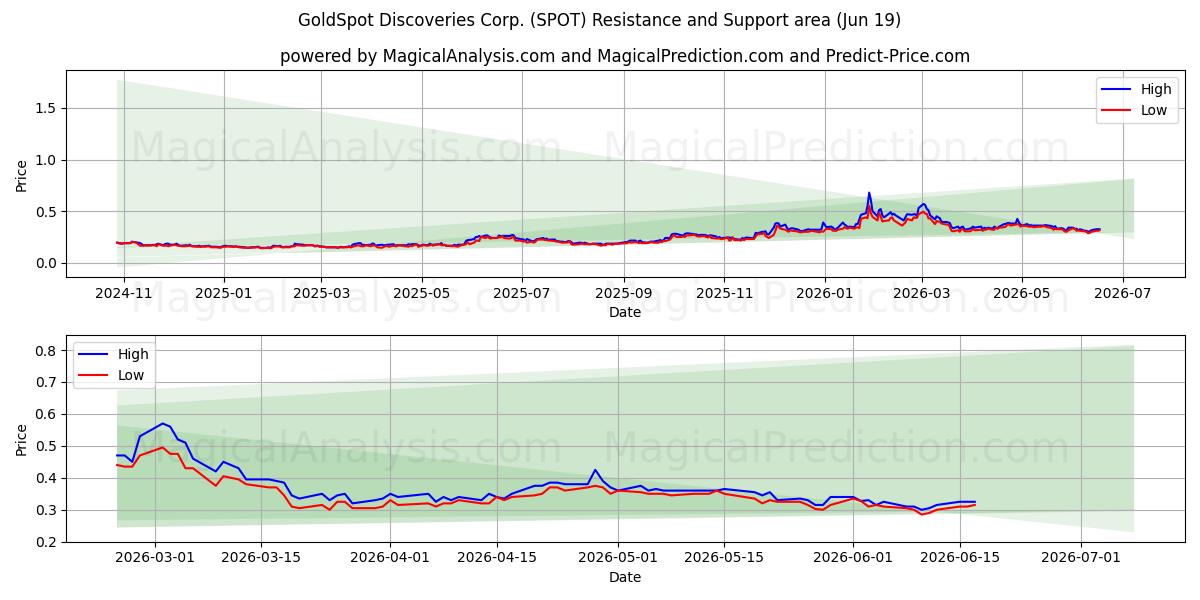Image resolution: width=1200 pixels, height=600 pixels.
Task: Click the 'Date' axis label under bottom chart
Action: click(624, 577)
